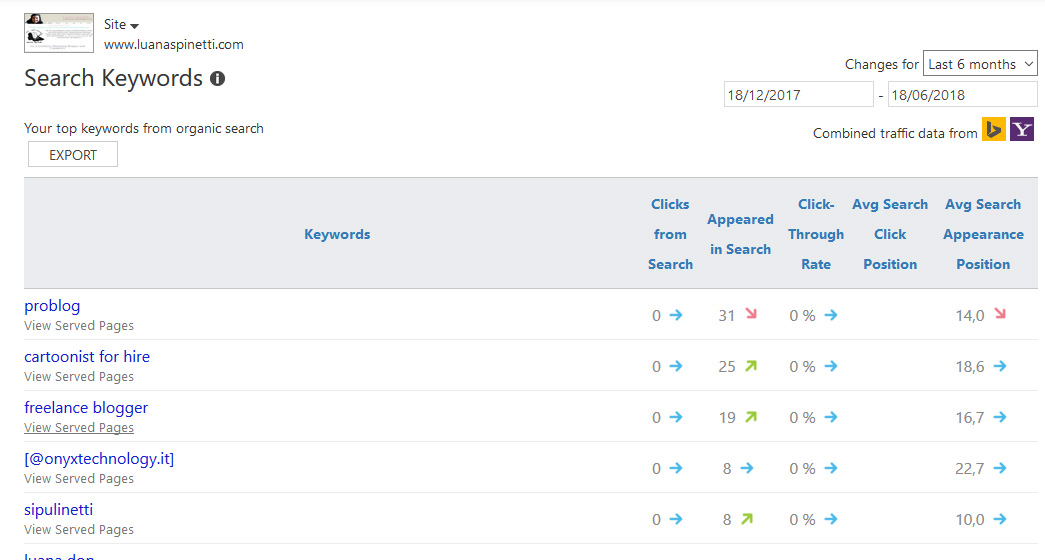The image size is (1045, 560).
Task: Open the problog keyword link
Action: [x=52, y=306]
